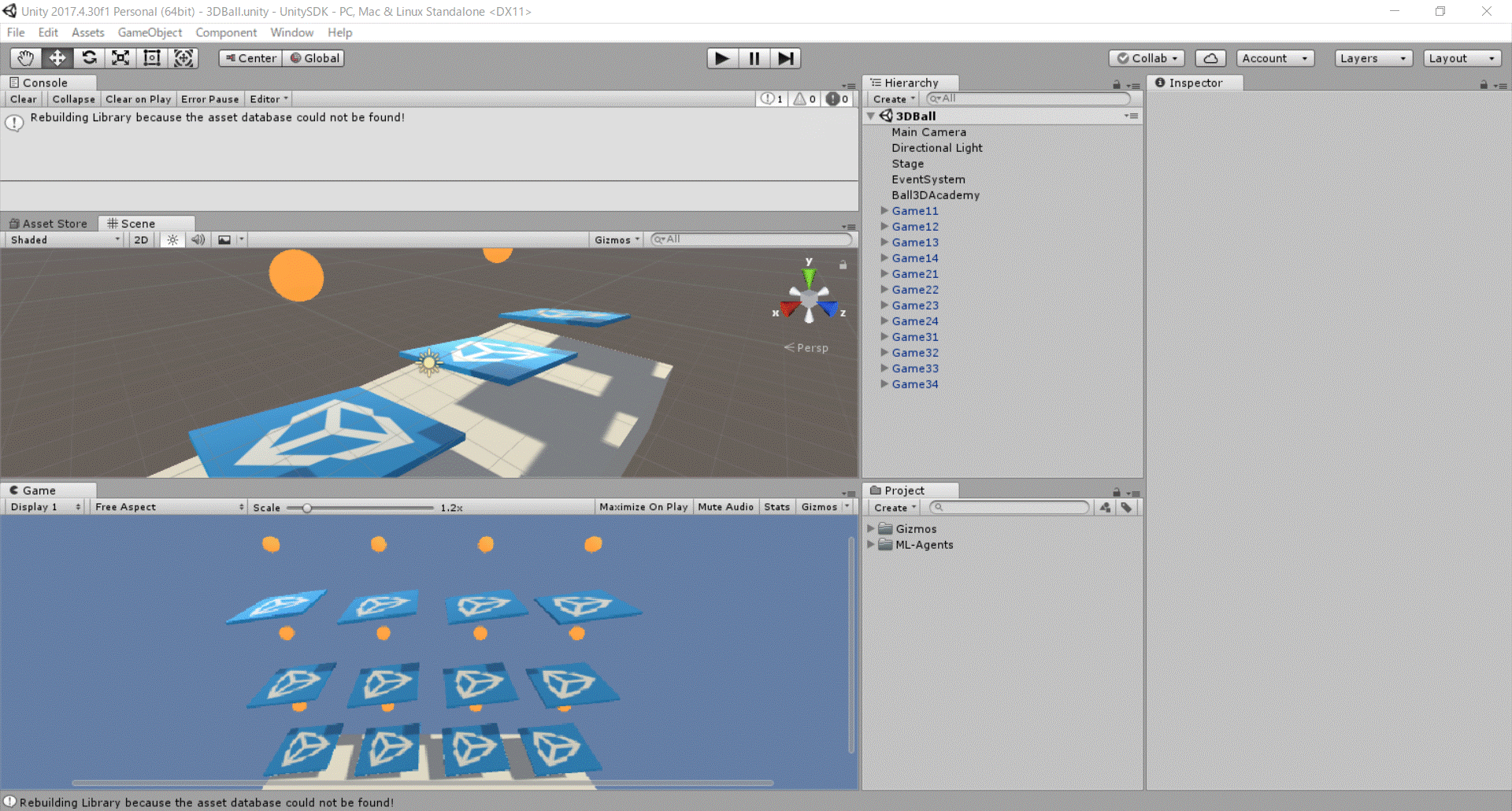The image size is (1512, 811).
Task: Toggle Error Pause in Console
Action: coord(209,99)
